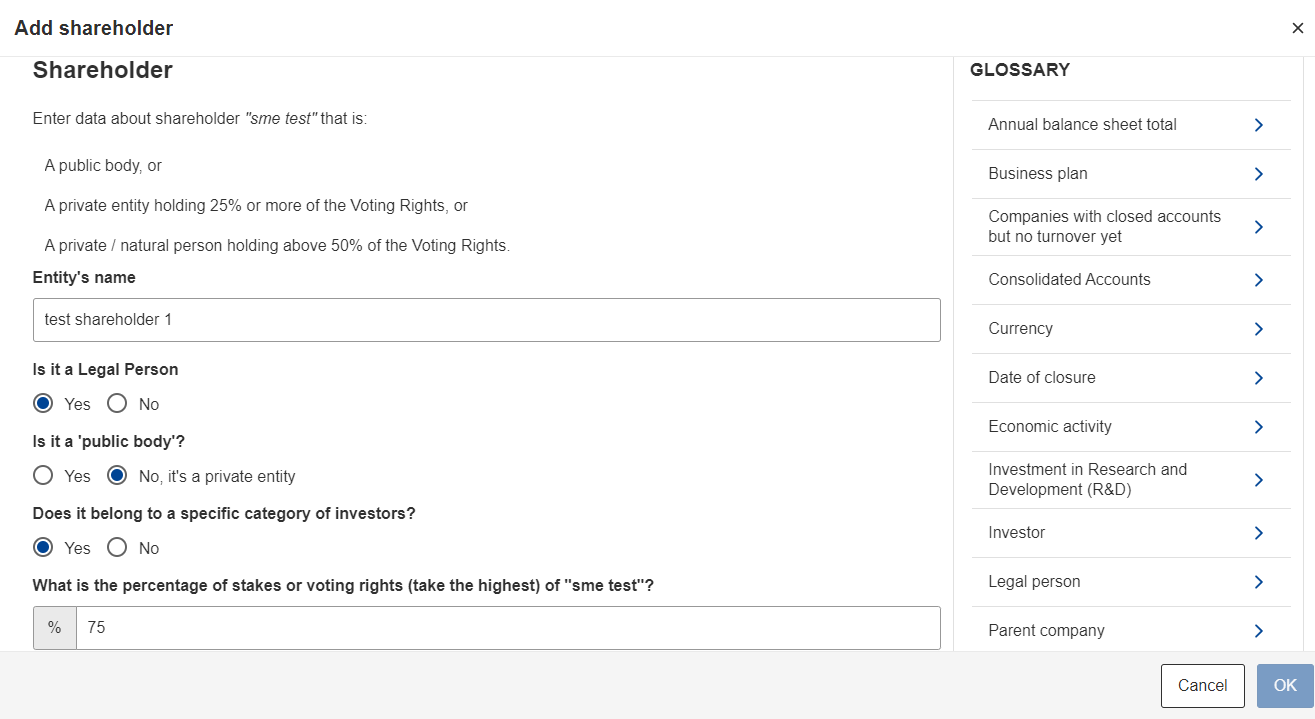Open the Consolidated Accounts chevron icon
Viewport: 1315px width, 719px height.
click(1258, 280)
